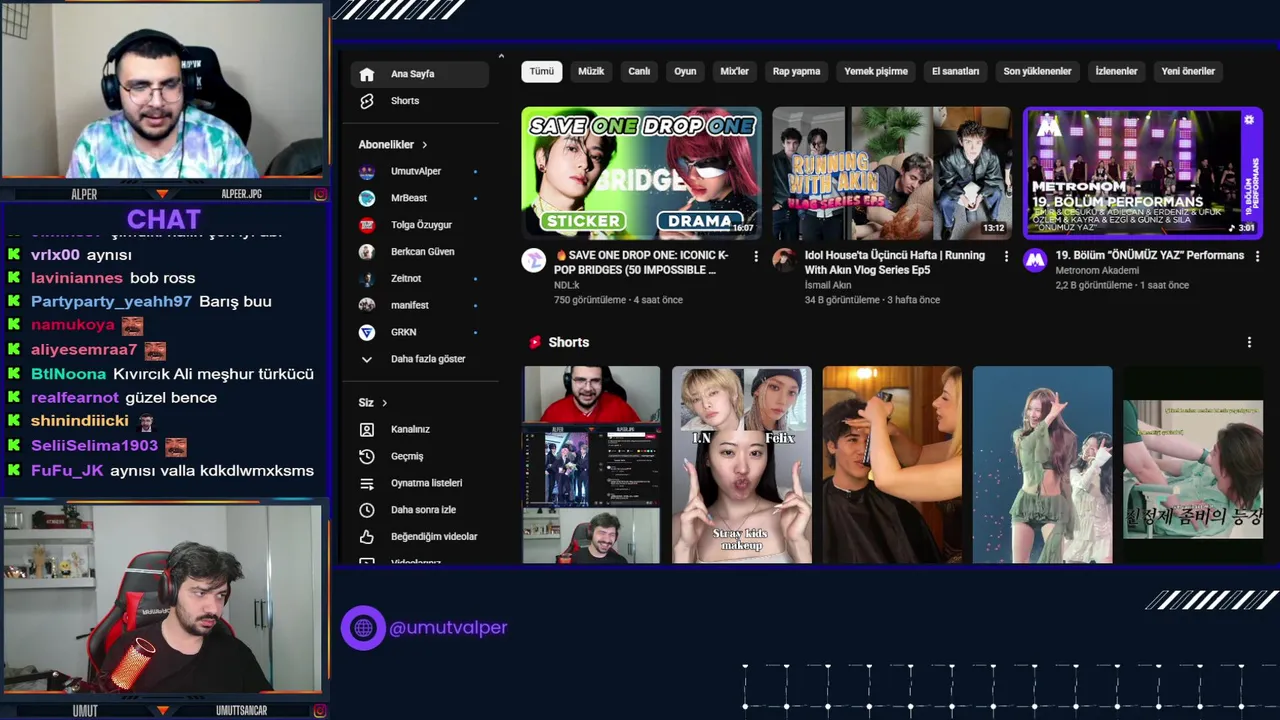This screenshot has width=1280, height=720.
Task: Open green dress stage performance short
Action: (x=1042, y=465)
